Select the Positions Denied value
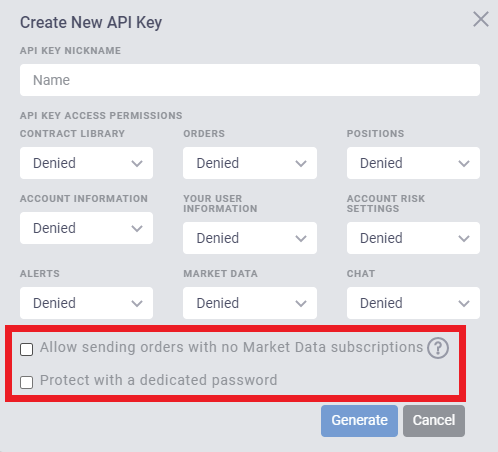This screenshot has width=498, height=452. [381, 163]
